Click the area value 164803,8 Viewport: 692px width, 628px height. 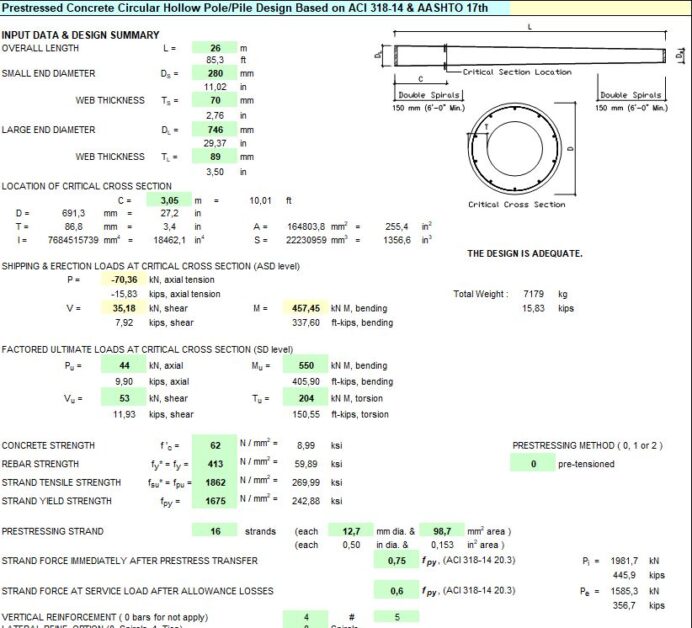click(x=306, y=226)
